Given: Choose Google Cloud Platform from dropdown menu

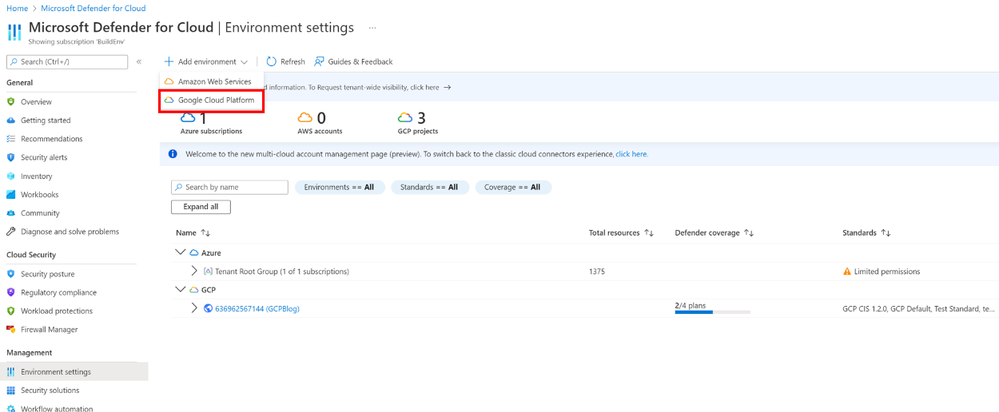Looking at the screenshot, I should coord(211,101).
